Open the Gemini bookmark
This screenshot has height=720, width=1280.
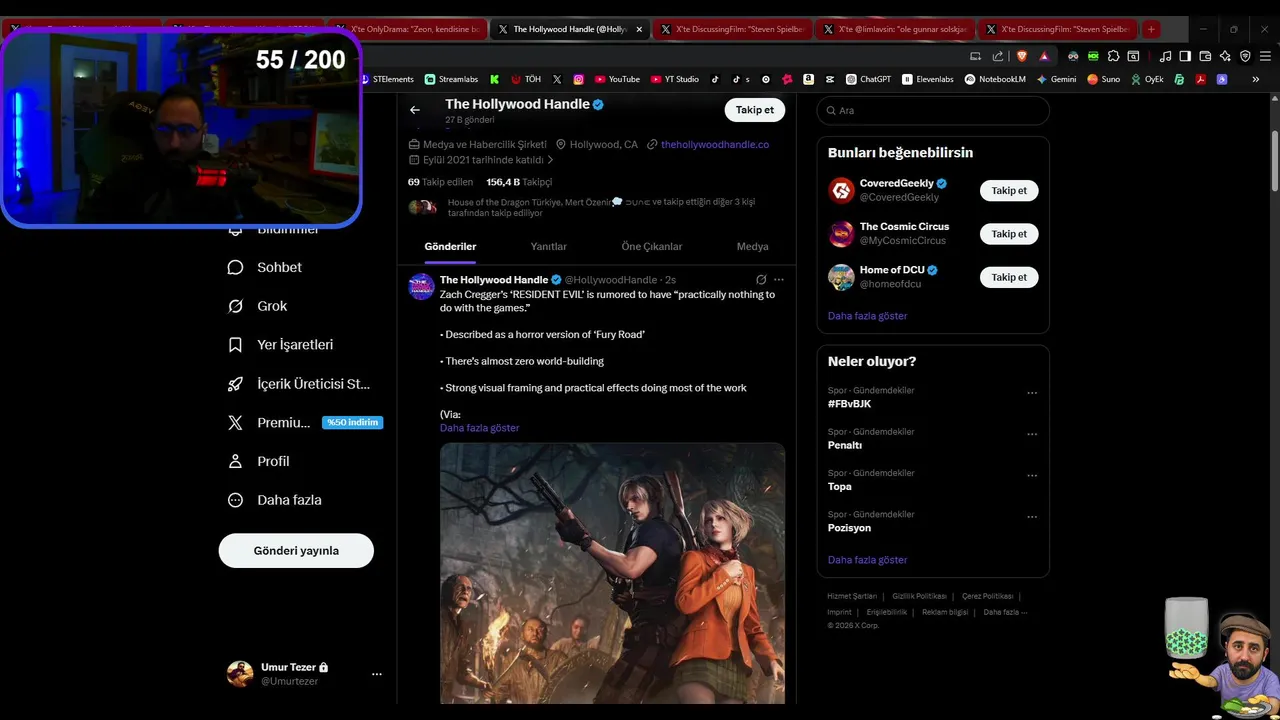tap(1056, 79)
